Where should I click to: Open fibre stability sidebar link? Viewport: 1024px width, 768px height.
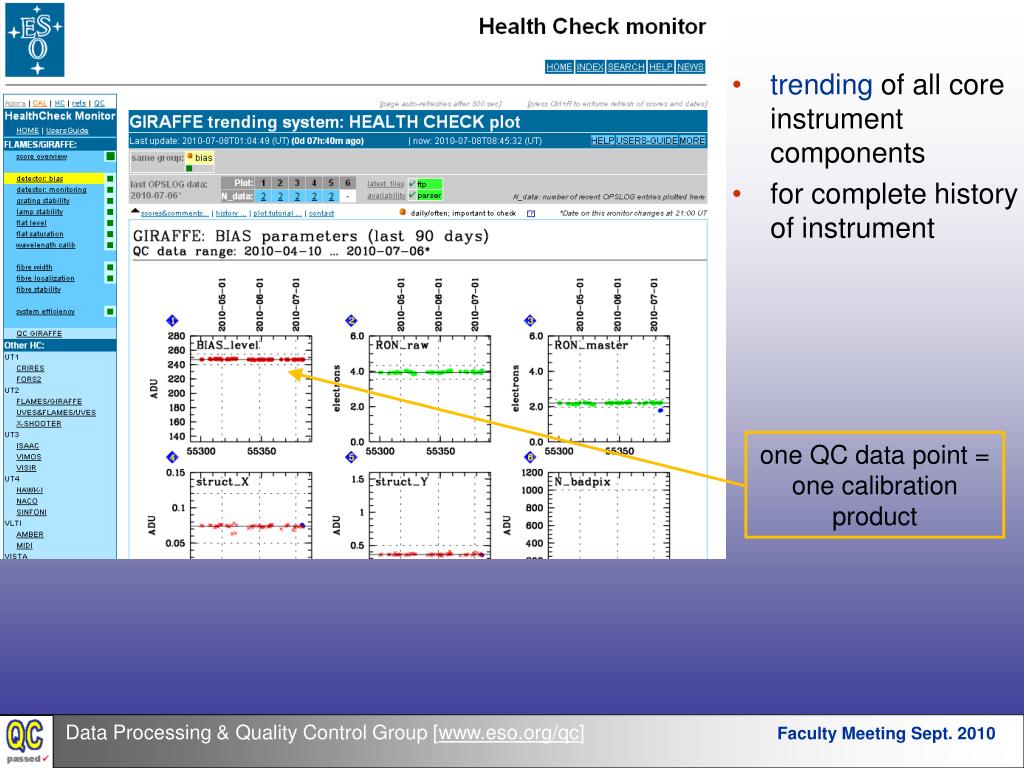coord(39,289)
